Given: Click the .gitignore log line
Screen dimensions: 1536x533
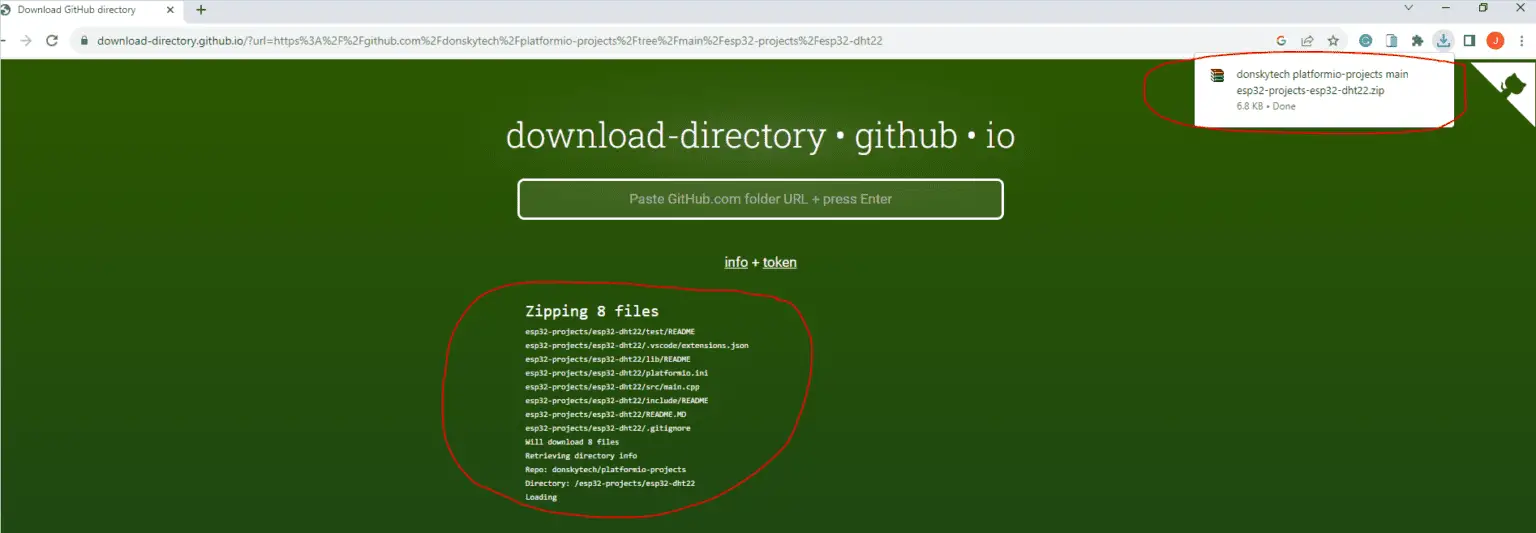Looking at the screenshot, I should pyautogui.click(x=608, y=428).
